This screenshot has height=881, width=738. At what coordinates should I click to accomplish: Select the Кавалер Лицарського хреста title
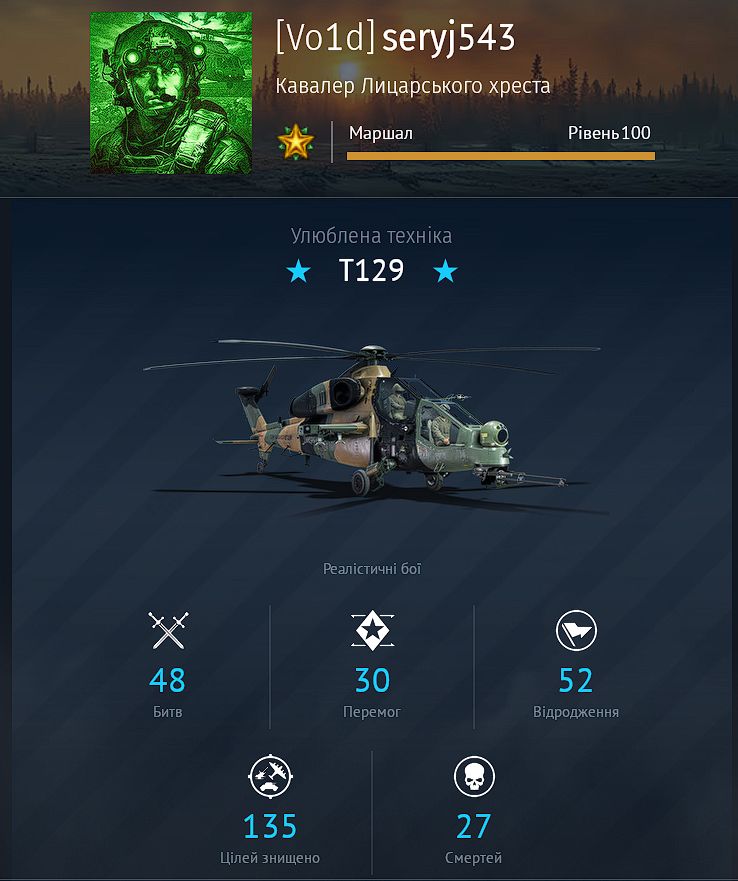[x=413, y=86]
